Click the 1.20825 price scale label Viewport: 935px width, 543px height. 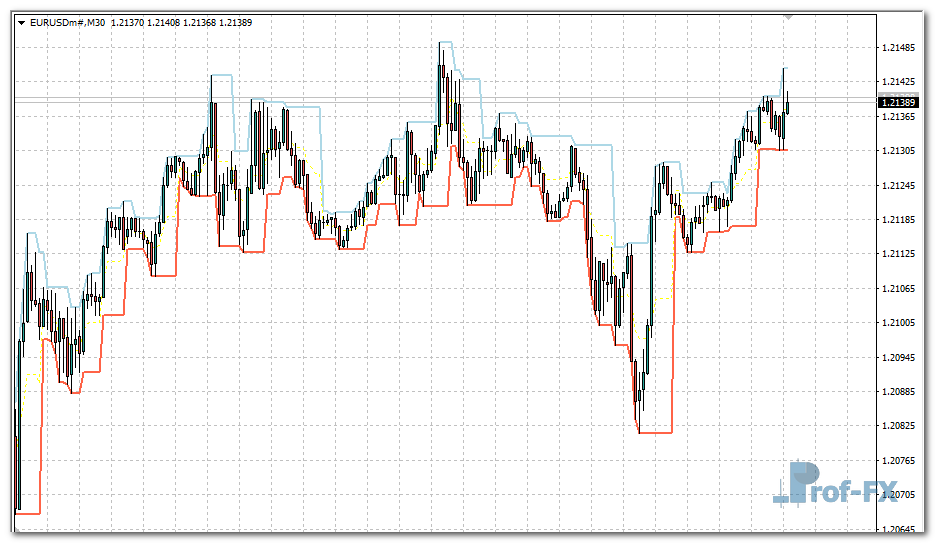(x=899, y=426)
